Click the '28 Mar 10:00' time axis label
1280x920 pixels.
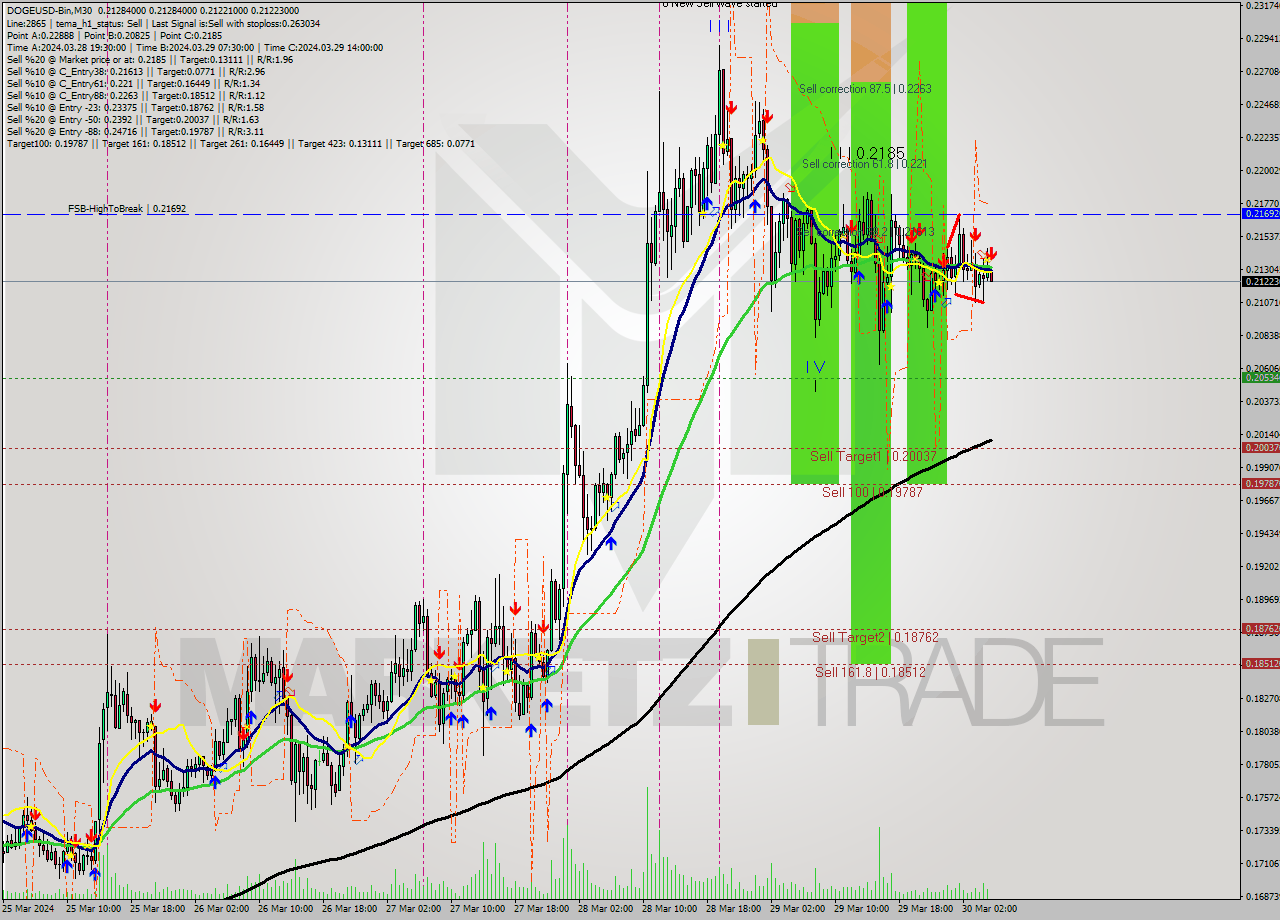click(669, 909)
